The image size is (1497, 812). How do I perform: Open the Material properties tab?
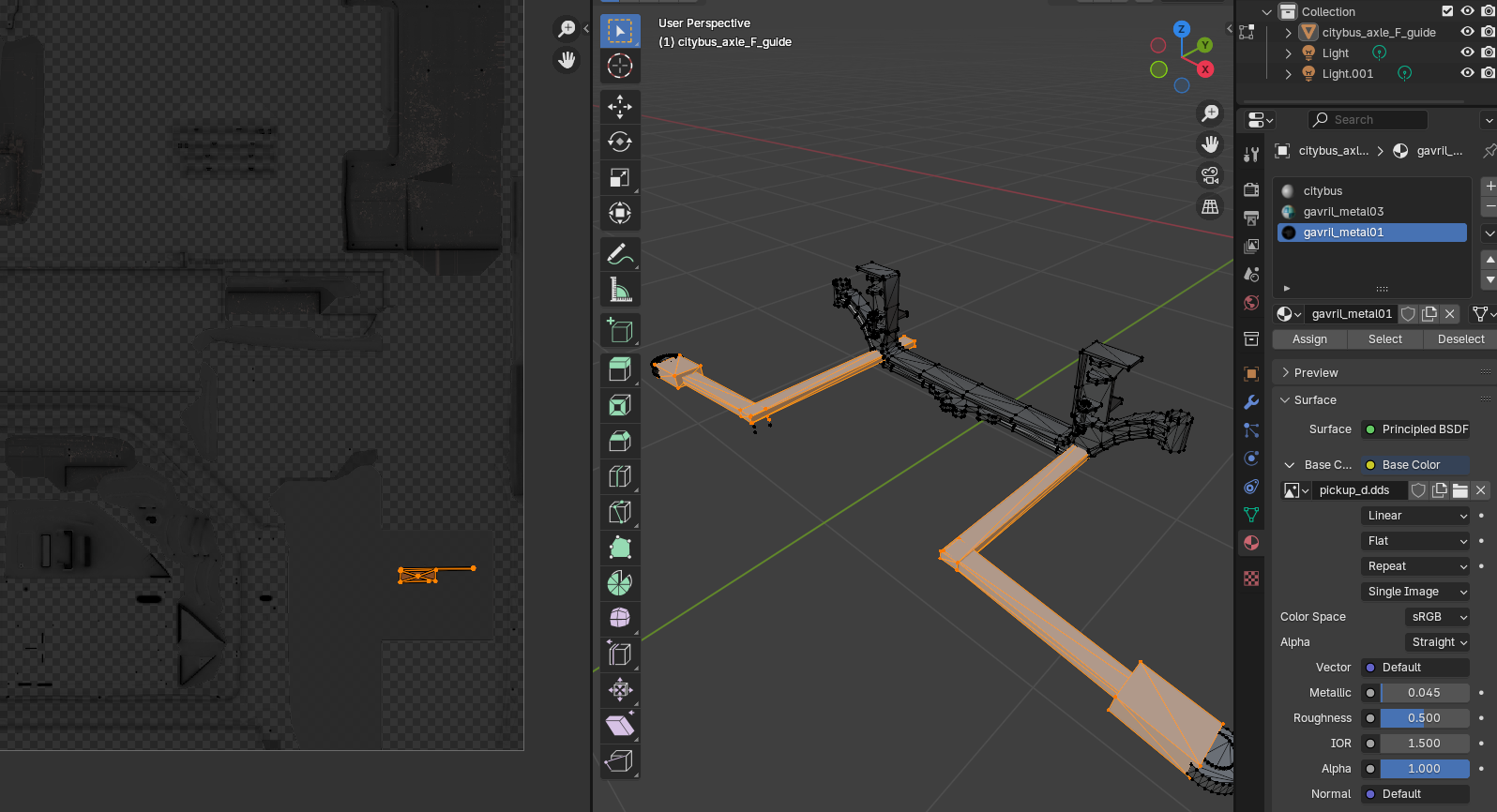pos(1251,543)
